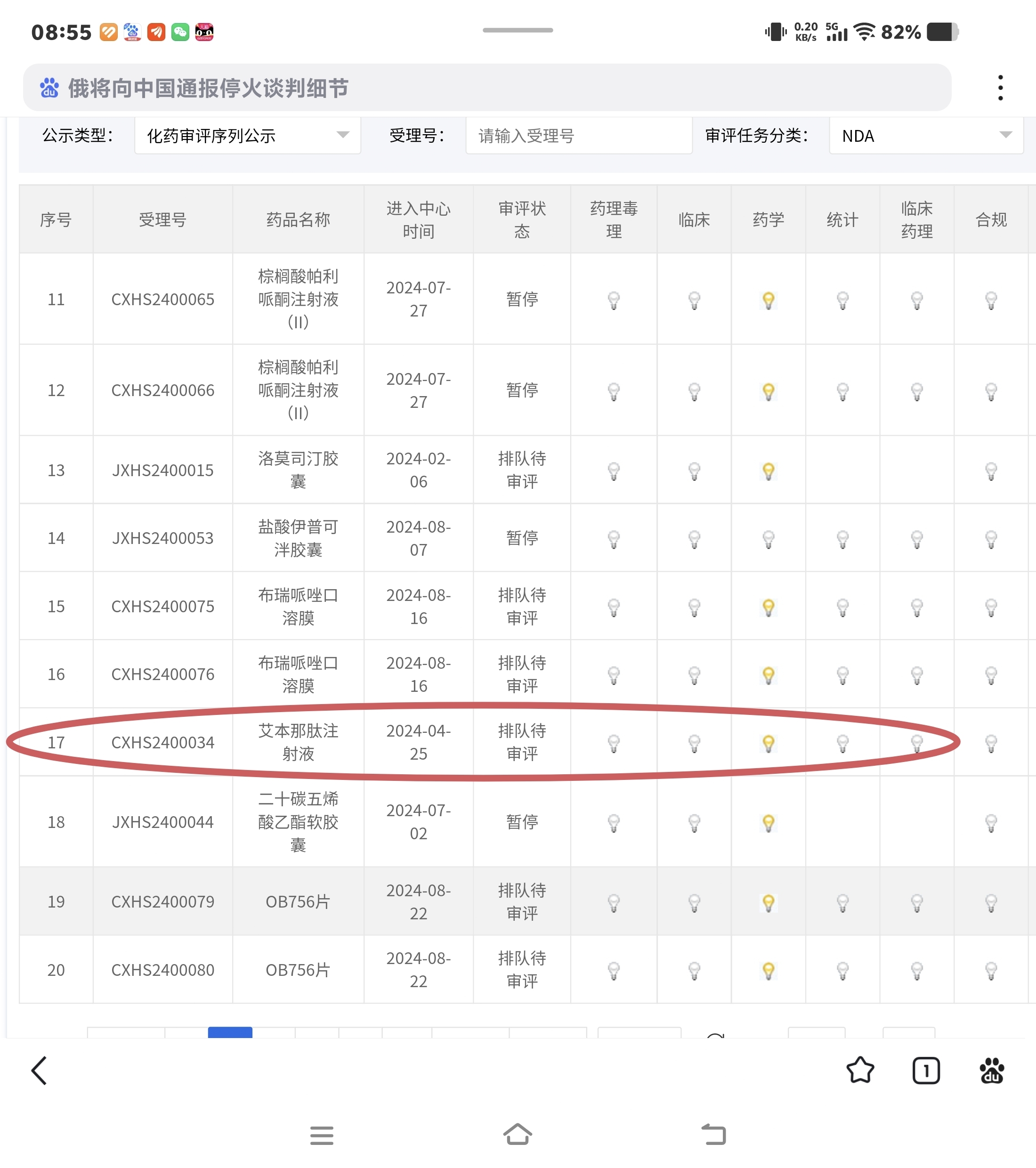The image size is (1036, 1168).
Task: Expand the 公示类型 dropdown
Action: click(x=247, y=136)
